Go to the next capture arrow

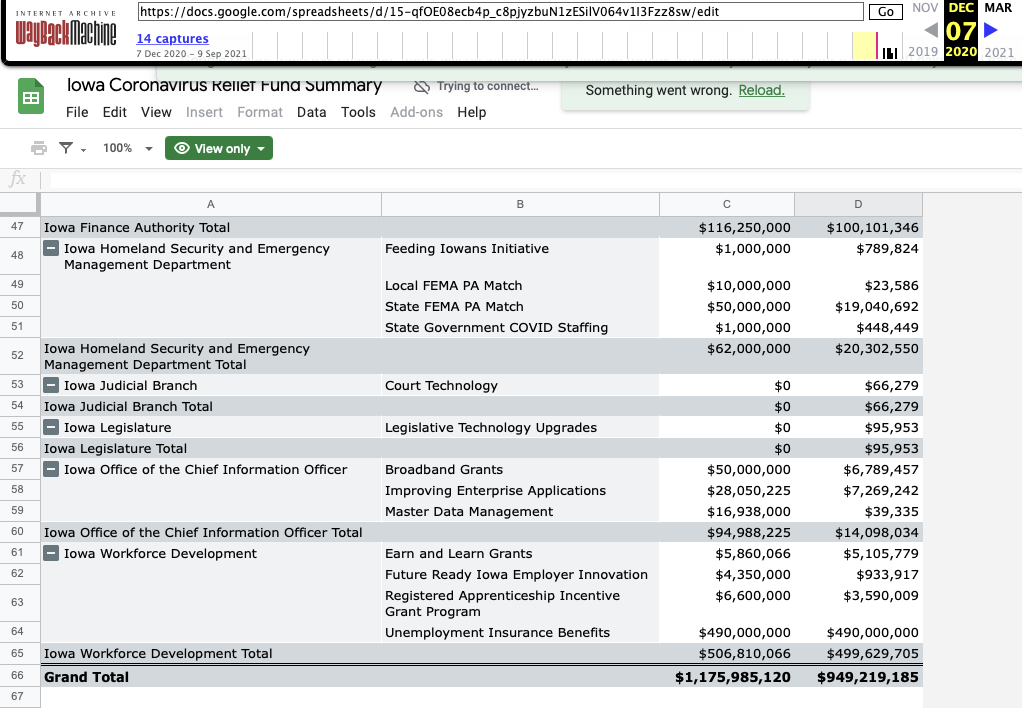tap(991, 30)
